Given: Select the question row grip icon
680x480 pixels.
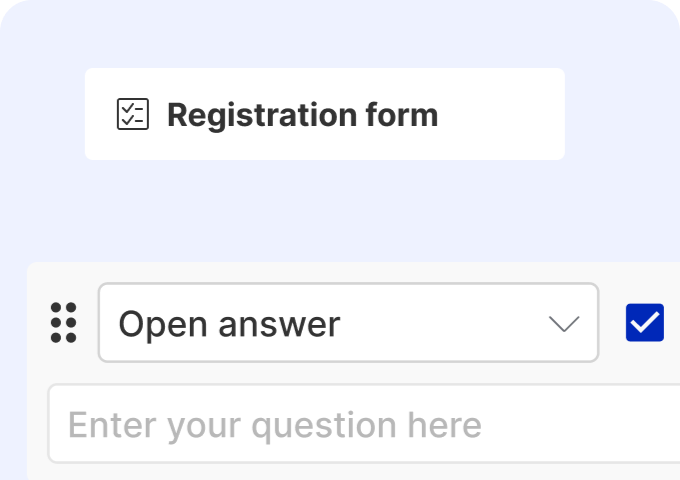Looking at the screenshot, I should click(63, 323).
